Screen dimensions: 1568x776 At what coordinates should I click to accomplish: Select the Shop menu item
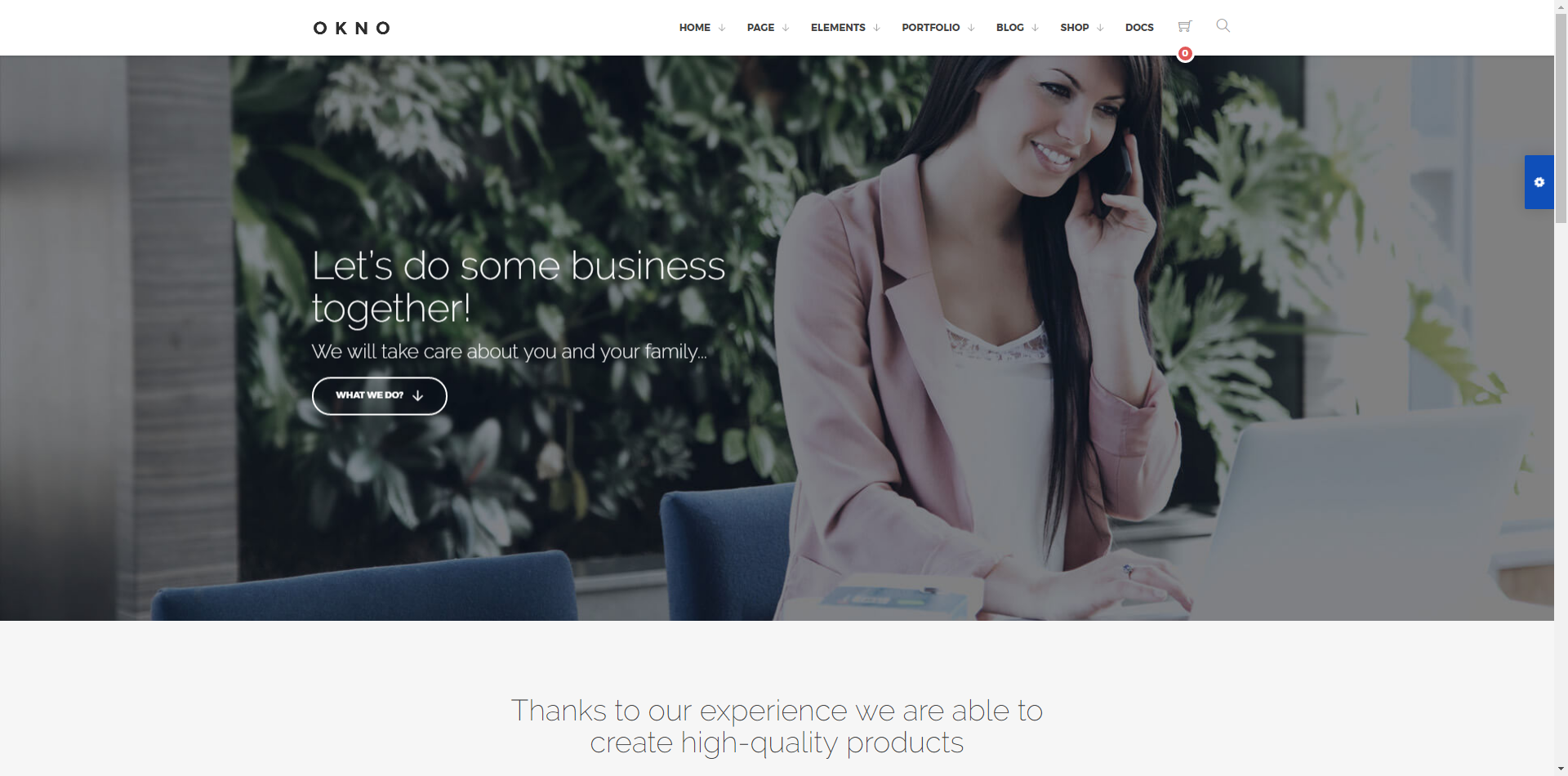pyautogui.click(x=1075, y=28)
